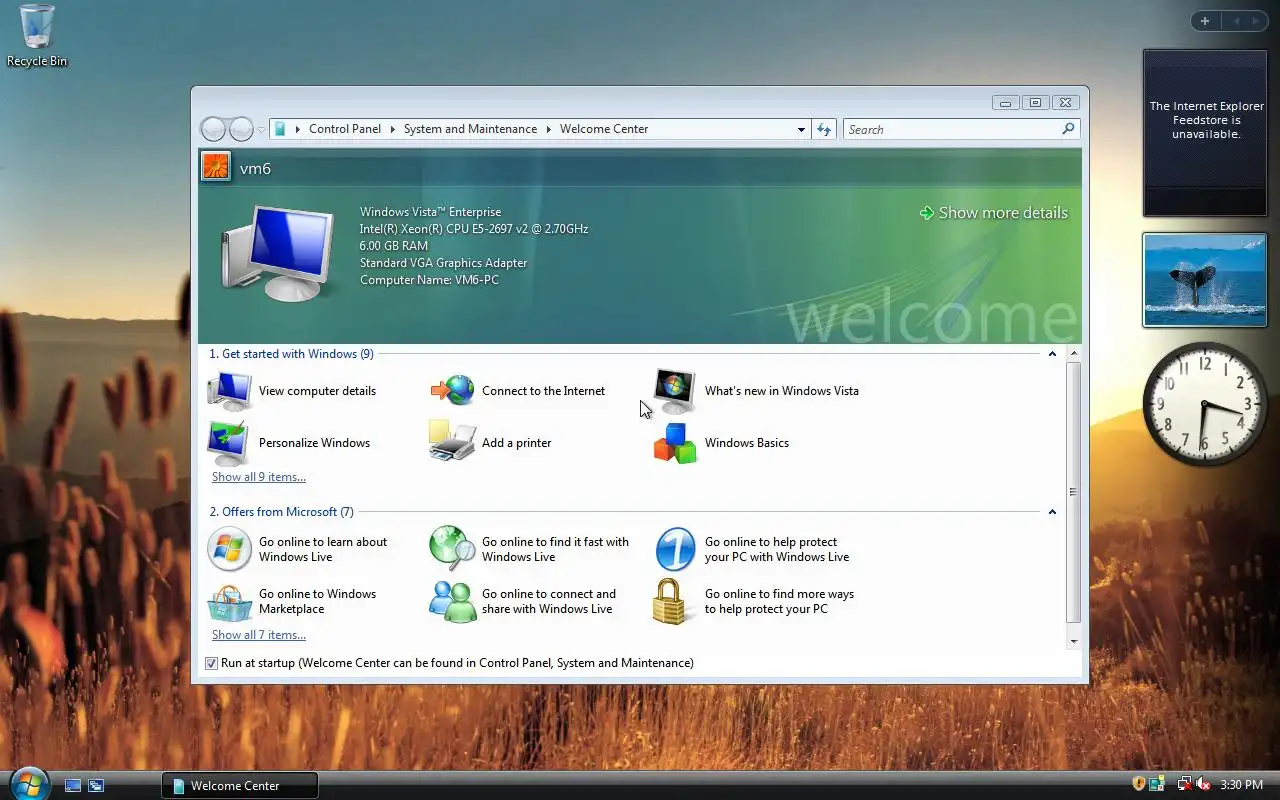Open View computer details icon
This screenshot has width=1280, height=800.
point(230,391)
